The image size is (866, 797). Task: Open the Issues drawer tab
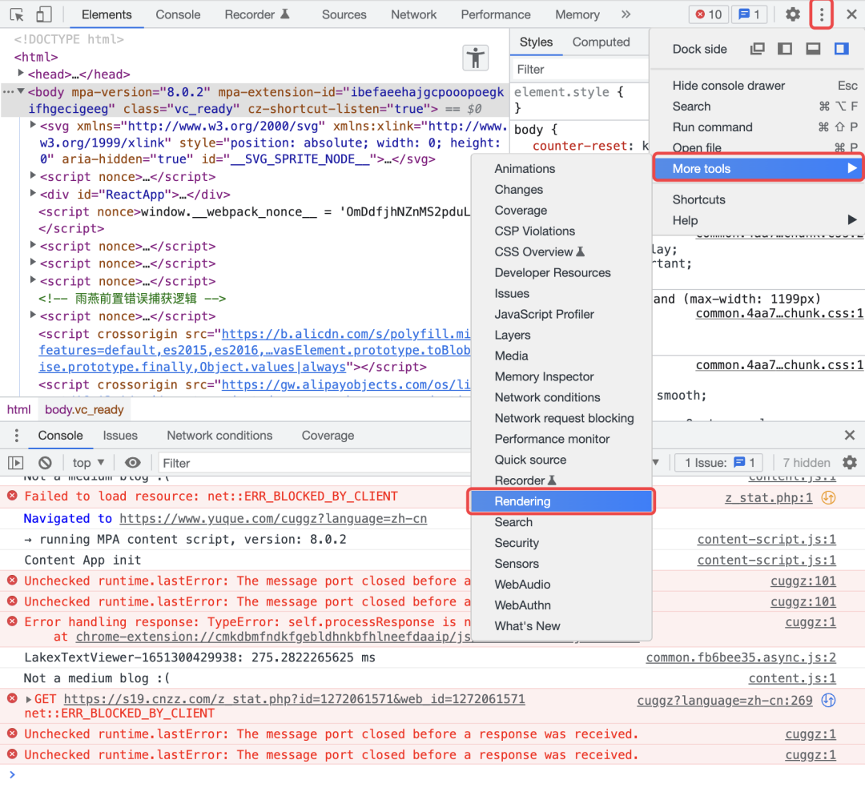point(121,435)
